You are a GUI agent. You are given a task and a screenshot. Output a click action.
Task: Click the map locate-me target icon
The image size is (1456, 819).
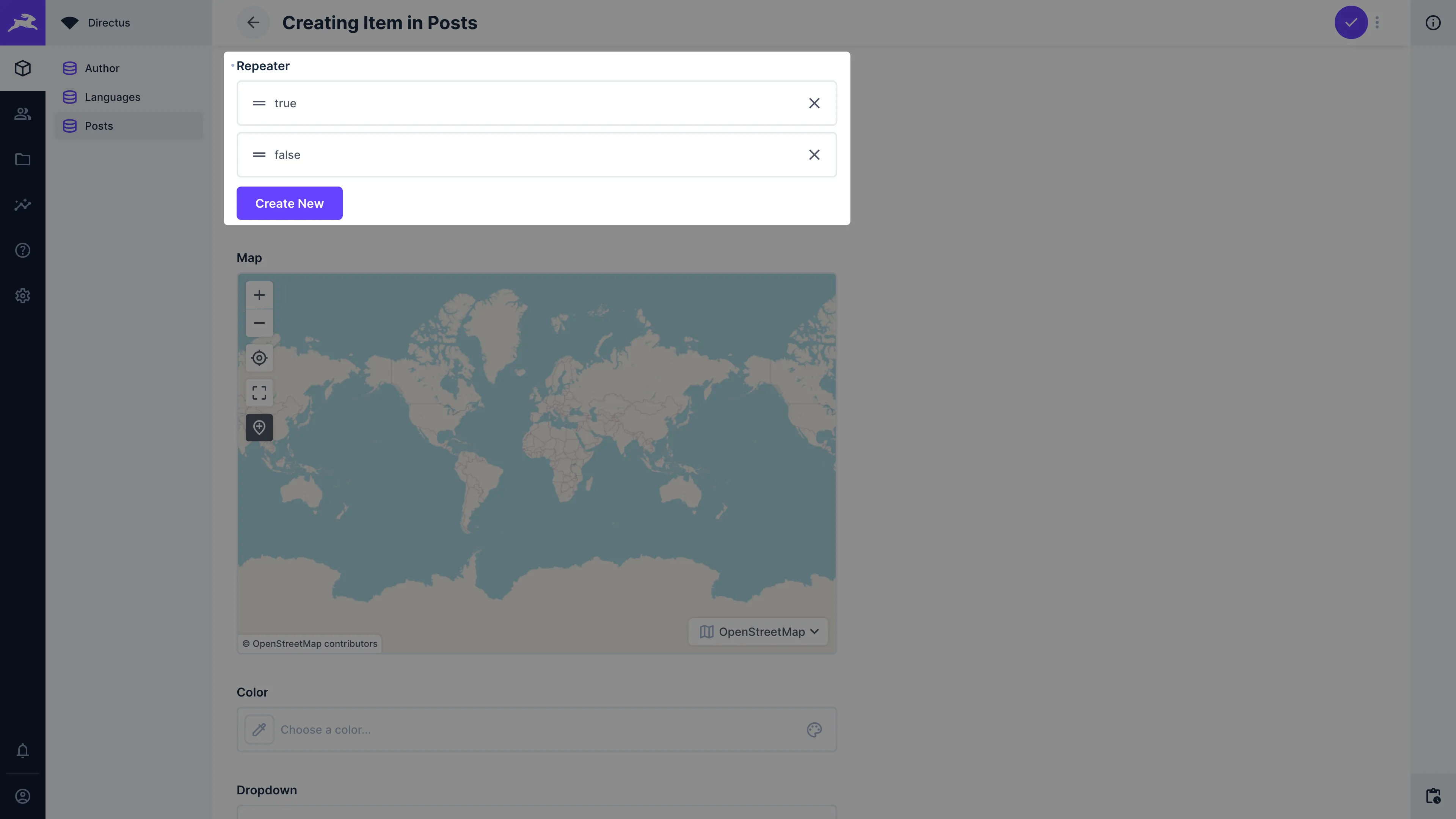[259, 358]
